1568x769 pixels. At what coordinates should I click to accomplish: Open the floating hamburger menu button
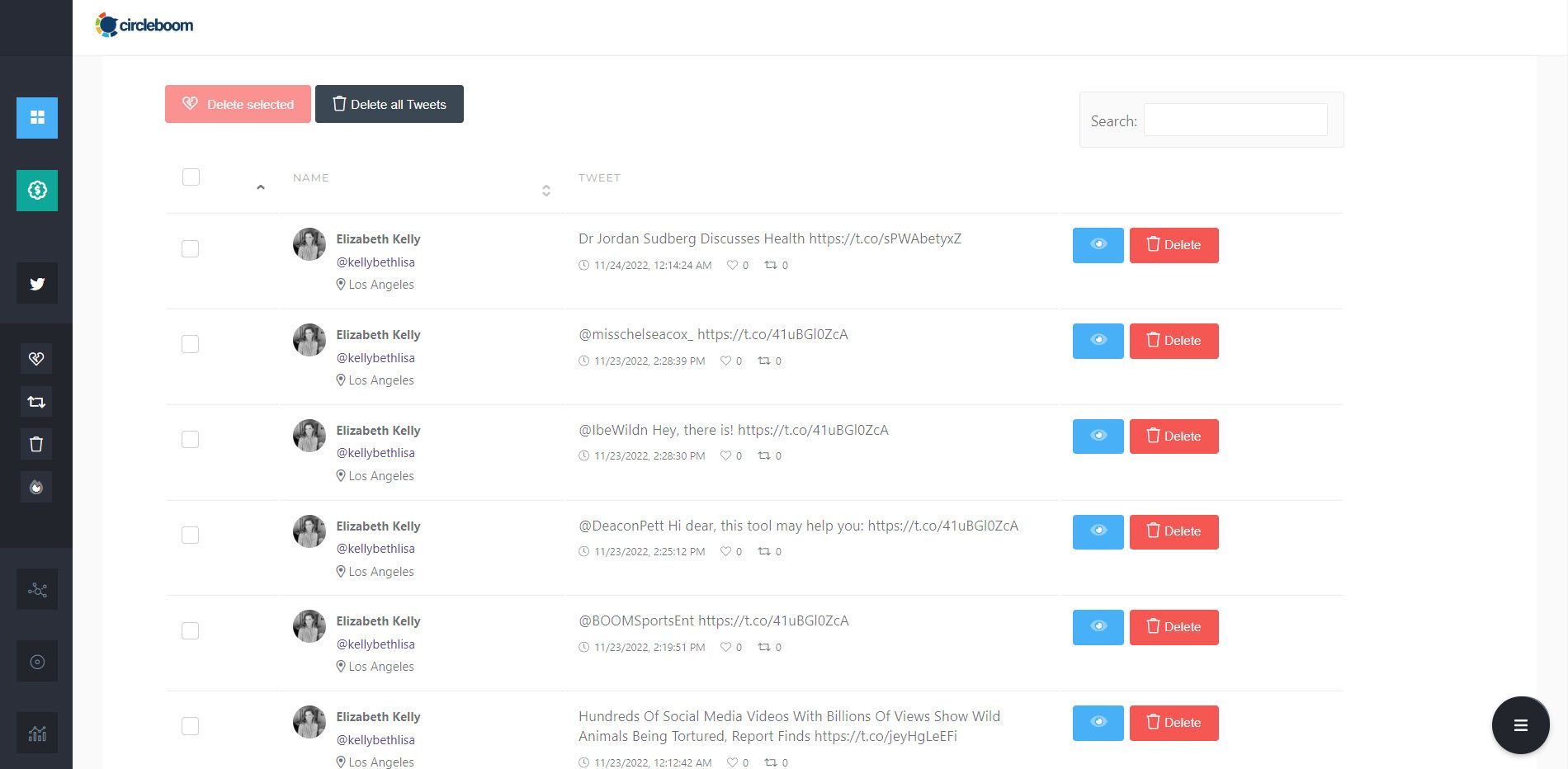coord(1520,725)
